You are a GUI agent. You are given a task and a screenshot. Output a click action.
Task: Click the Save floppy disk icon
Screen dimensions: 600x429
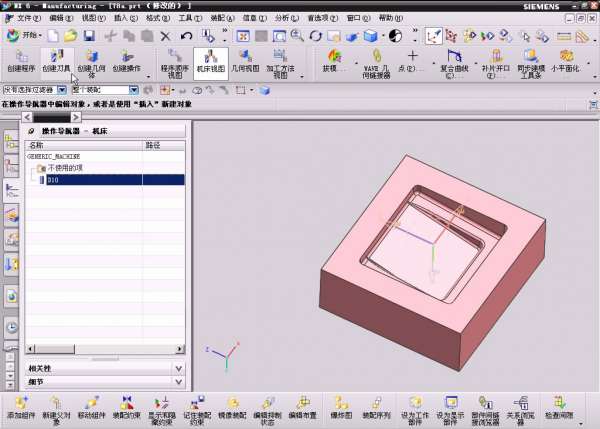pos(89,36)
